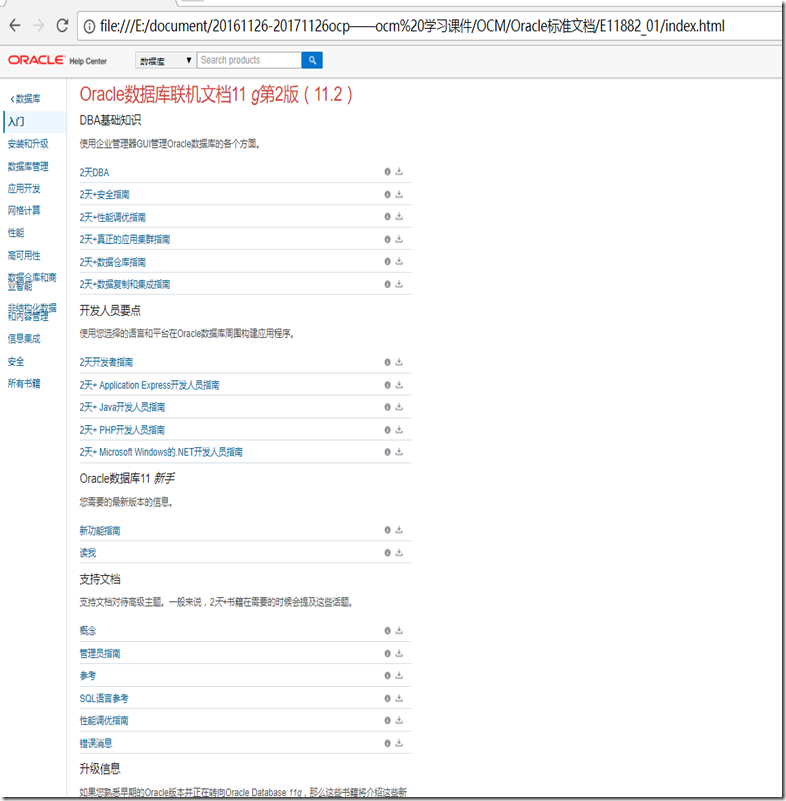
Task: Click info icon in 性能调优指南 row under 支持文档
Action: (x=387, y=721)
